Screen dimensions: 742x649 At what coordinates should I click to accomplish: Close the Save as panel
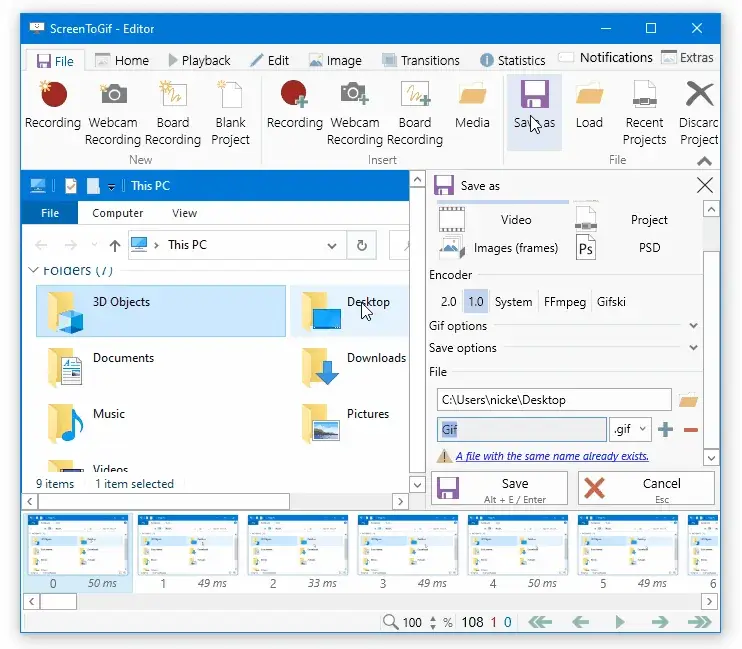click(705, 185)
